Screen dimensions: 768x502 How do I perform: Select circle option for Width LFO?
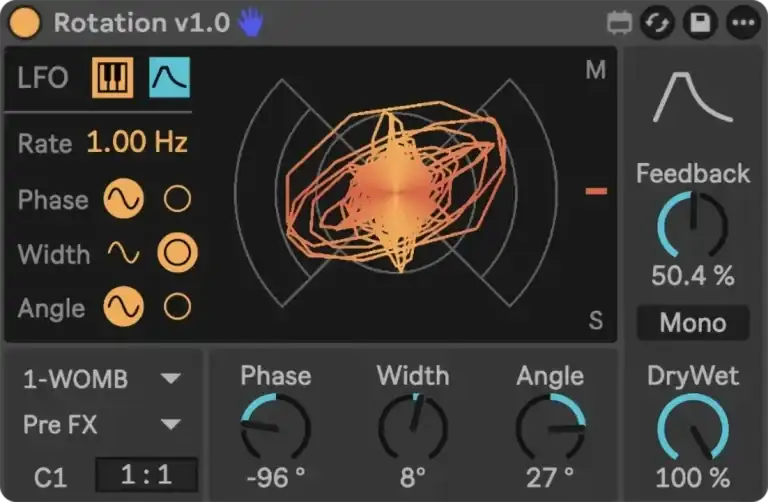tap(177, 253)
